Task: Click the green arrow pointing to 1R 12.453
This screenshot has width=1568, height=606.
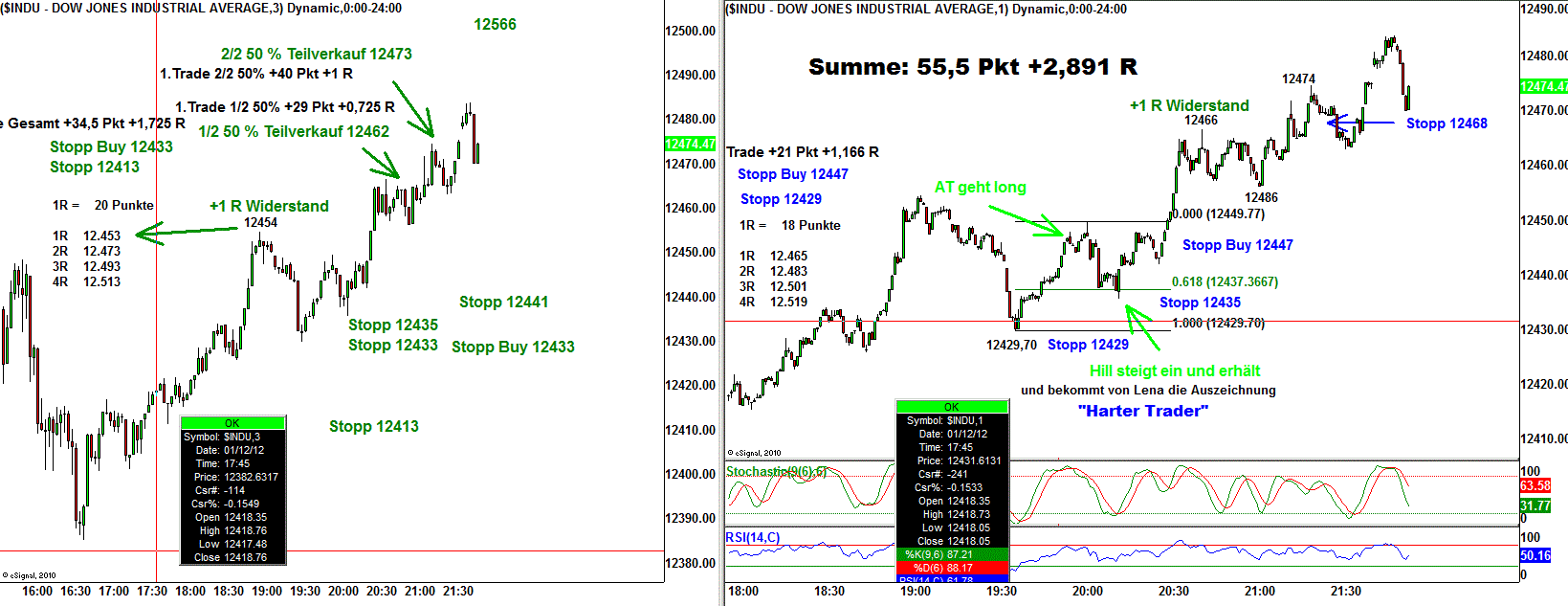Action: (x=187, y=232)
